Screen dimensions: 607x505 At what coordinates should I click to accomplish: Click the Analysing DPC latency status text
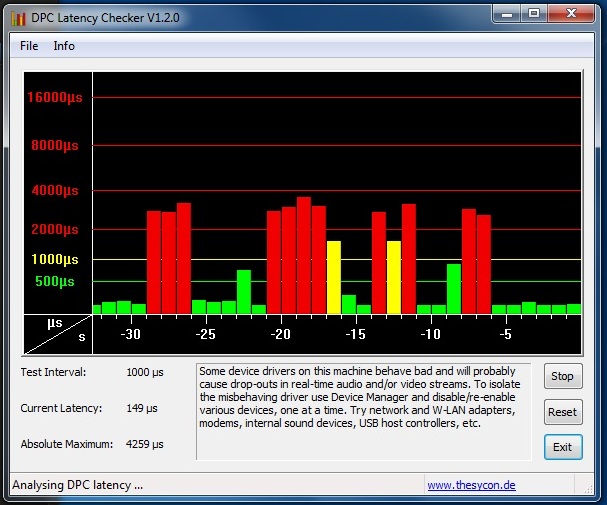(x=77, y=485)
